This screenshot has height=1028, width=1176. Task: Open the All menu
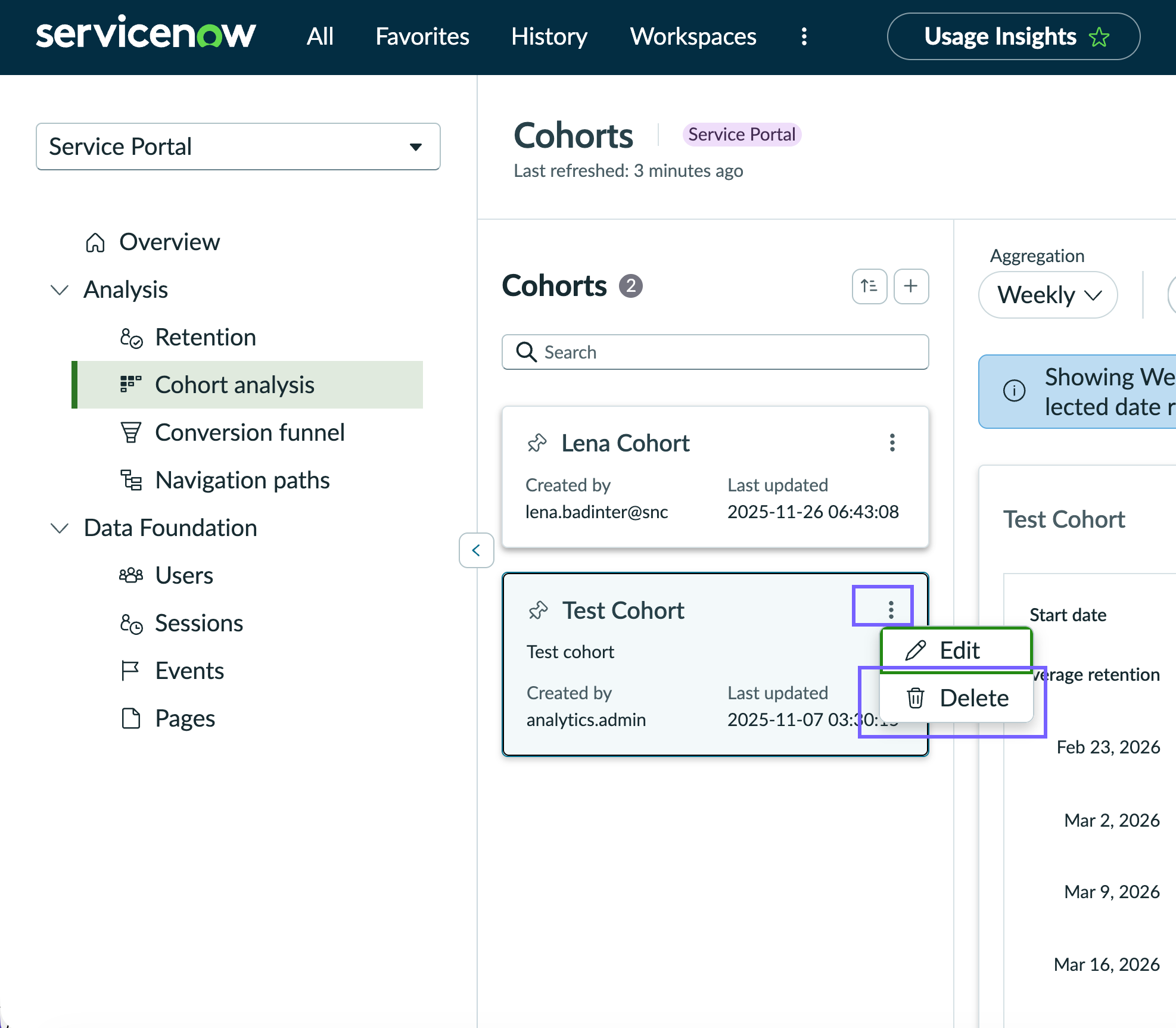click(x=320, y=37)
